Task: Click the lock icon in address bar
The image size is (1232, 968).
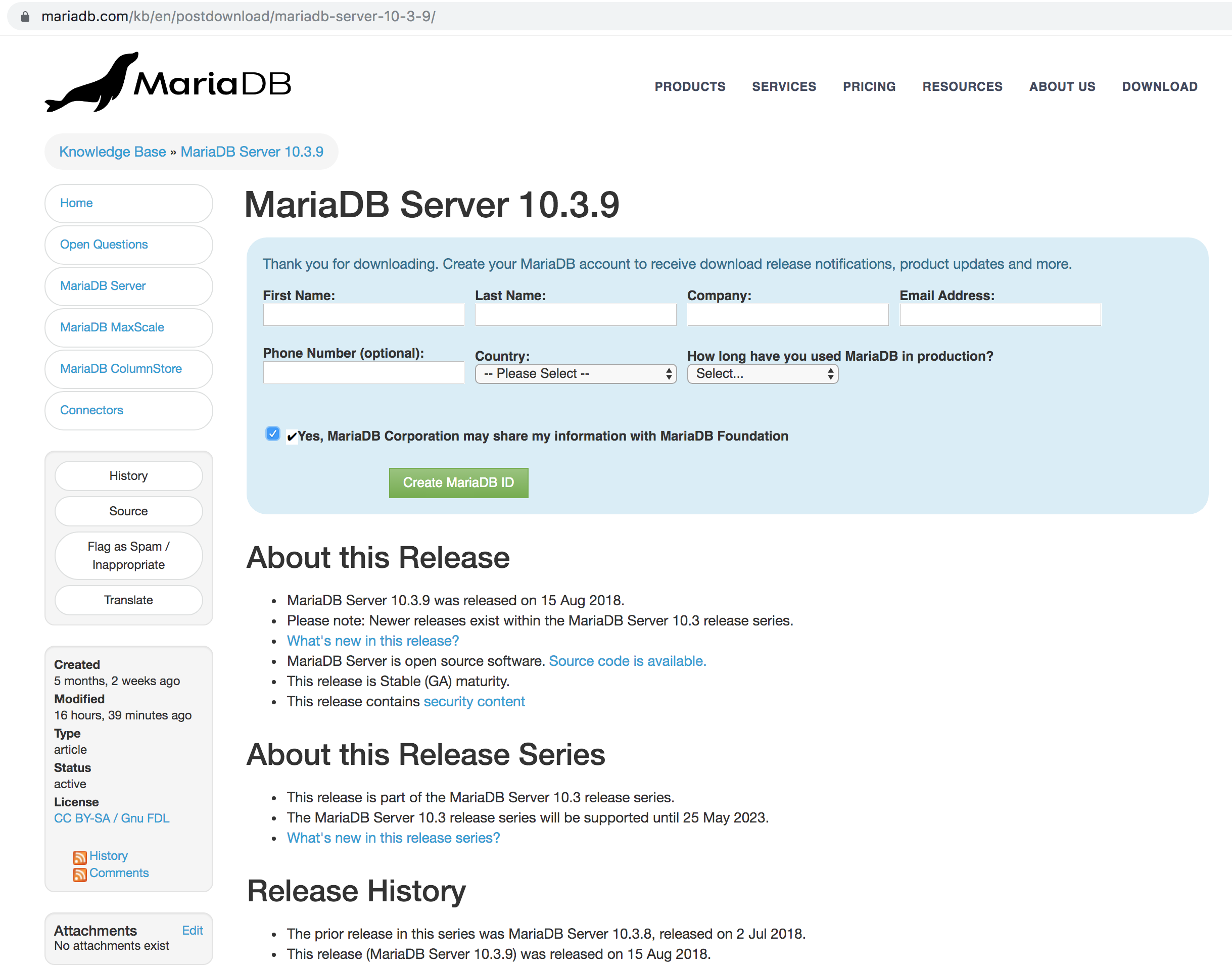Action: 25,17
